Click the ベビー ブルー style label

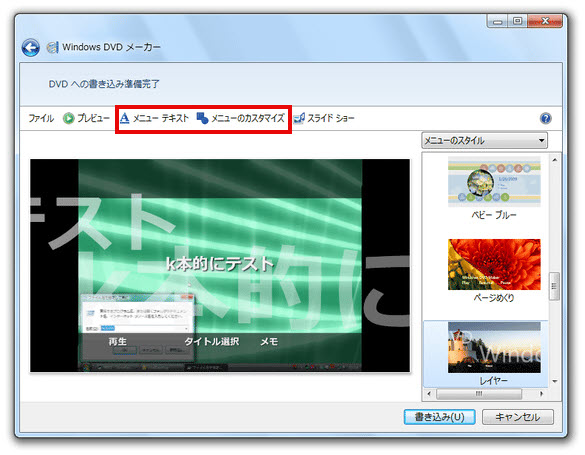(494, 215)
